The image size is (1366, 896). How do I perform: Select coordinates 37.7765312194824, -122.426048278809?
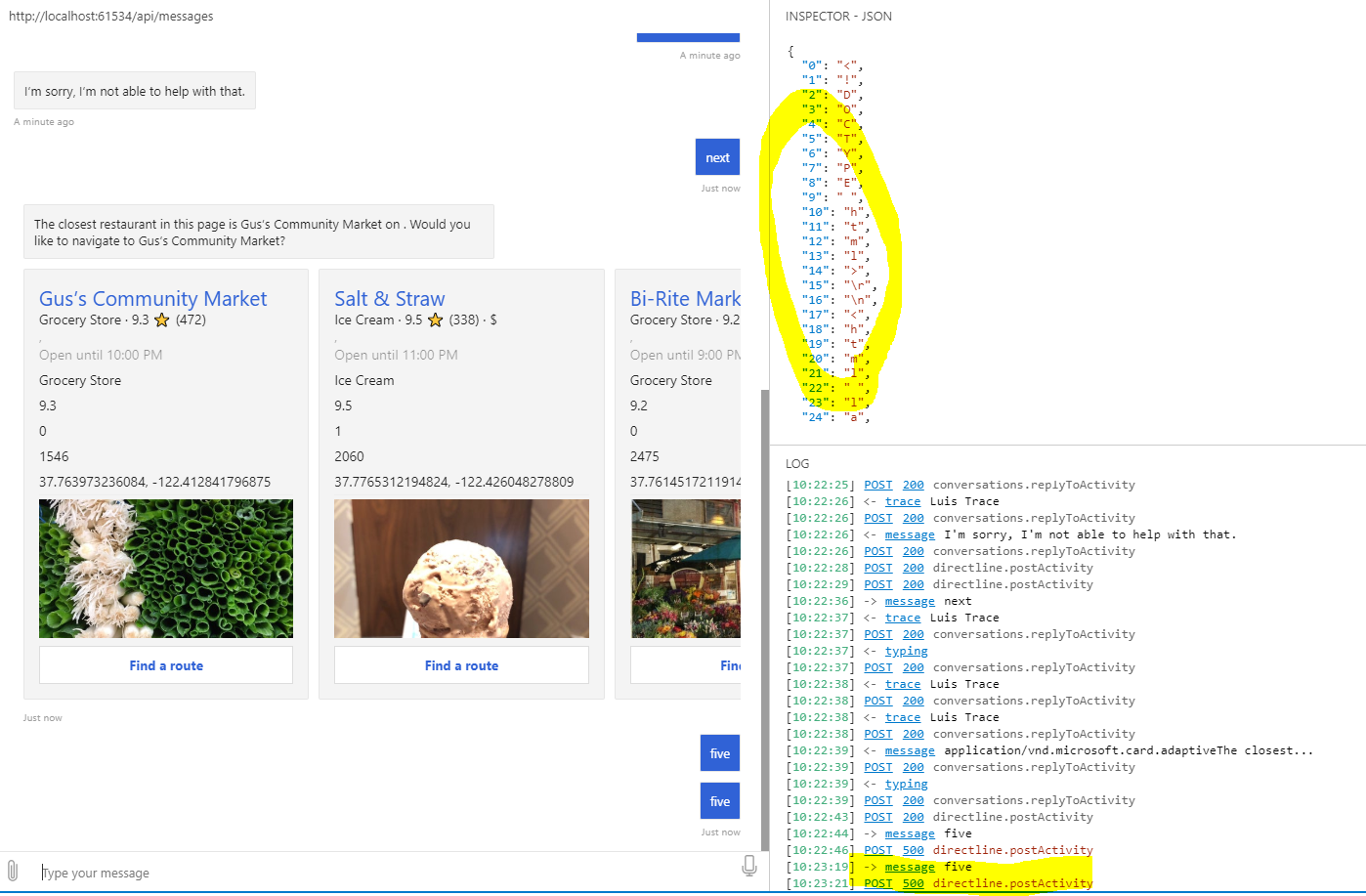tap(453, 482)
